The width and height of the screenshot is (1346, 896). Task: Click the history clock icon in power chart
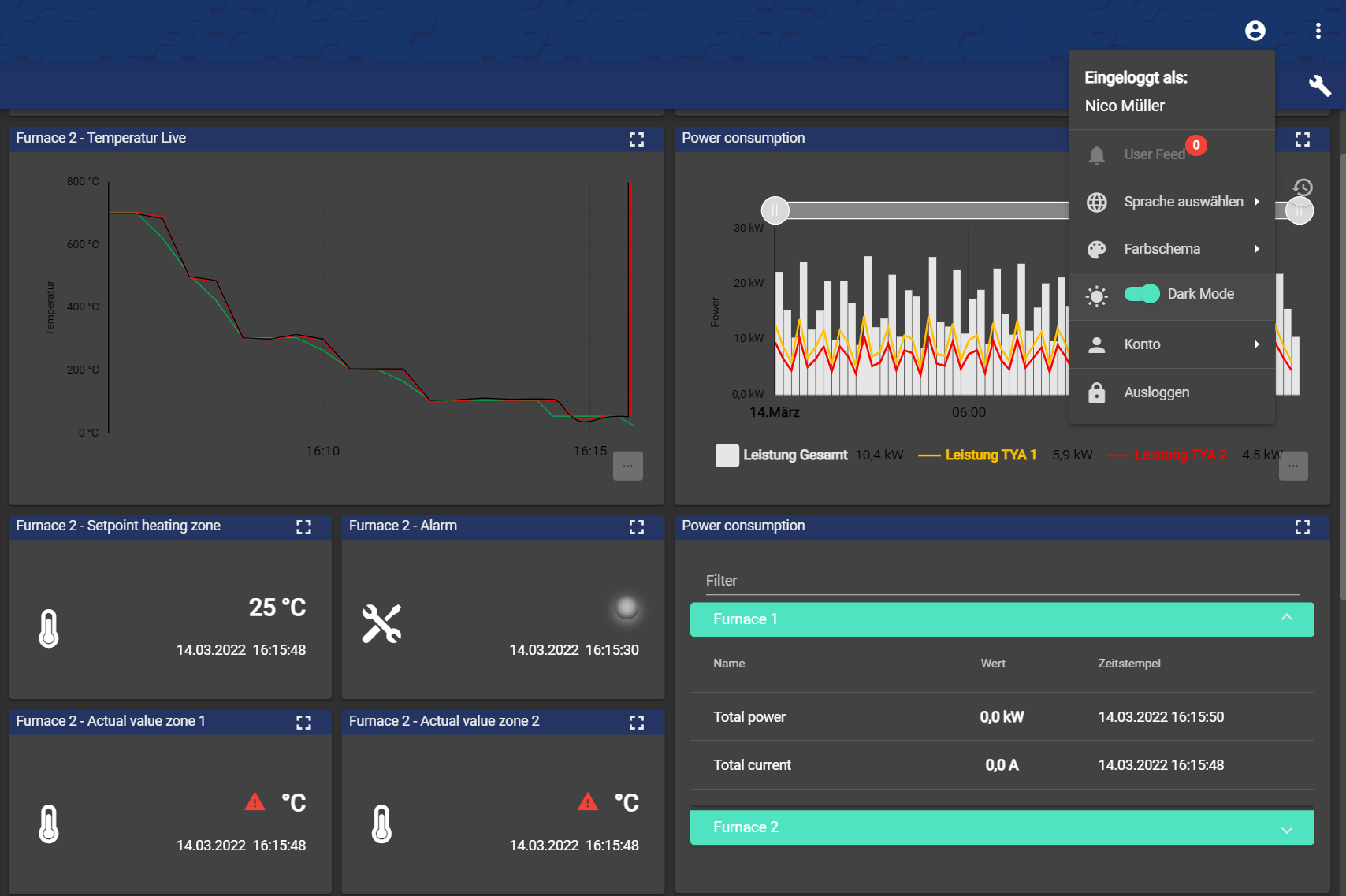click(1303, 188)
